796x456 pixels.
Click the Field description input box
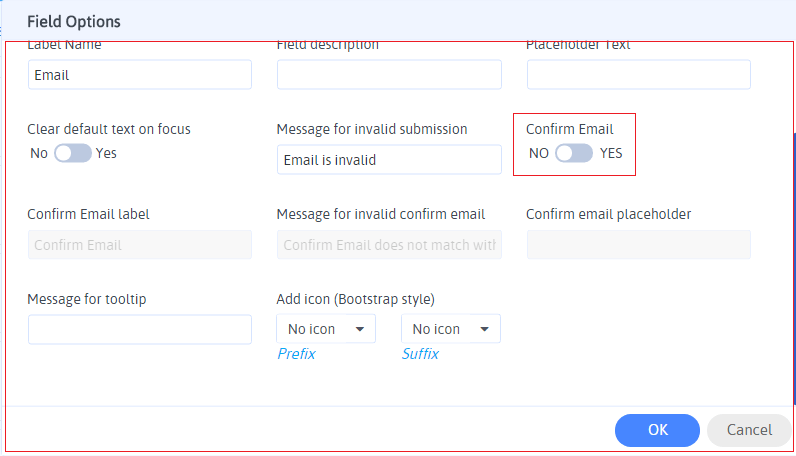389,75
